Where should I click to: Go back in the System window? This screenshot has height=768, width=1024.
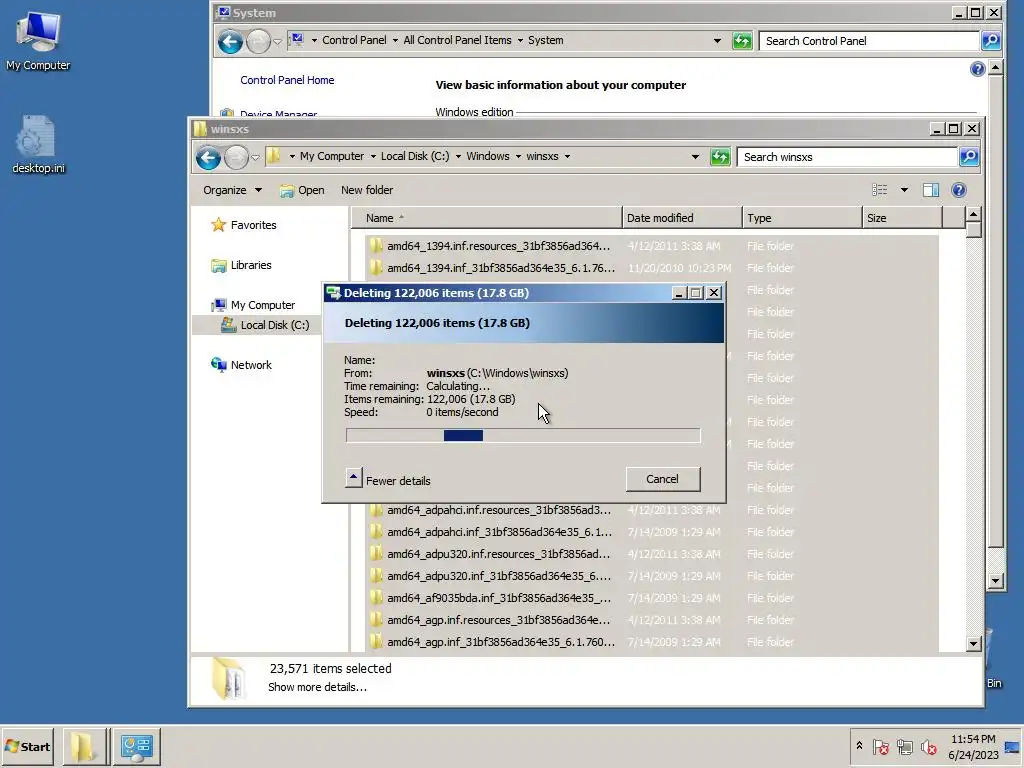pyautogui.click(x=230, y=42)
